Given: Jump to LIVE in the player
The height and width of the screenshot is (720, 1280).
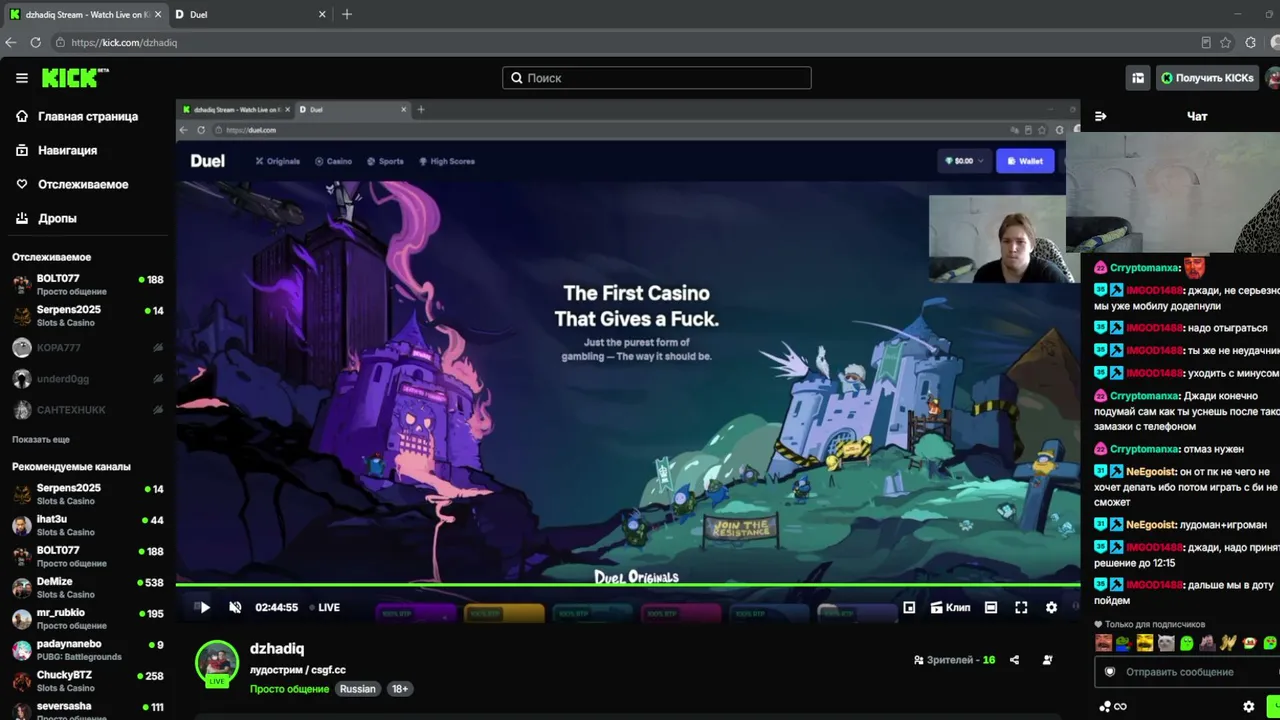Looking at the screenshot, I should coord(325,607).
